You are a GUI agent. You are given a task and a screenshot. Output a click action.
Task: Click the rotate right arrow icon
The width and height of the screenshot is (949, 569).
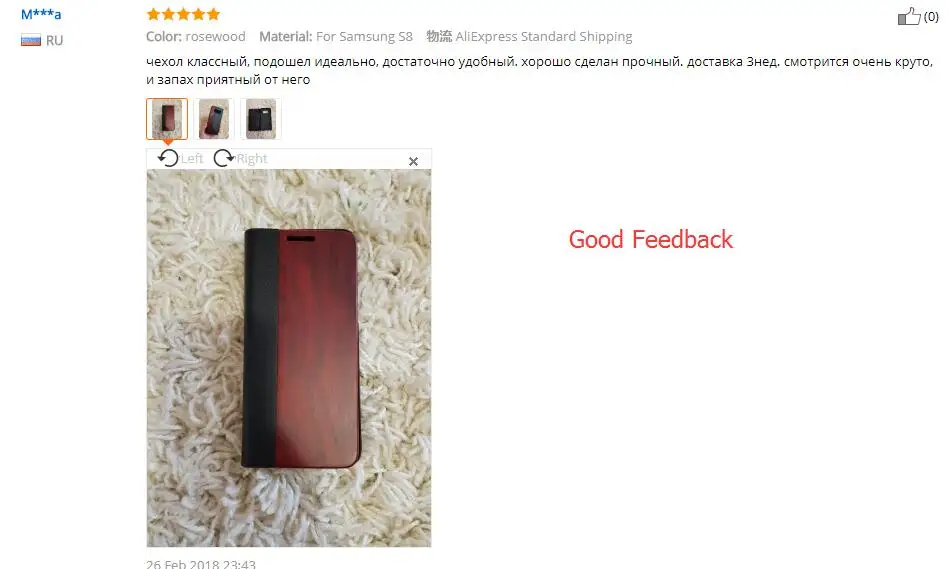[x=223, y=158]
